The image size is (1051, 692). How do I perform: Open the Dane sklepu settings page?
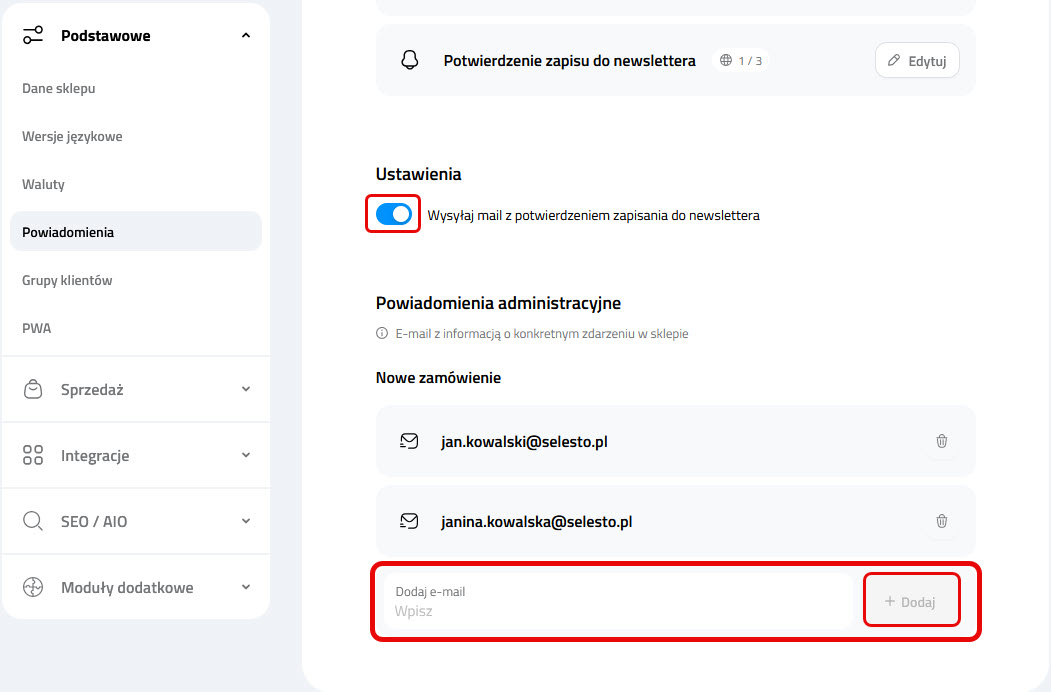58,88
